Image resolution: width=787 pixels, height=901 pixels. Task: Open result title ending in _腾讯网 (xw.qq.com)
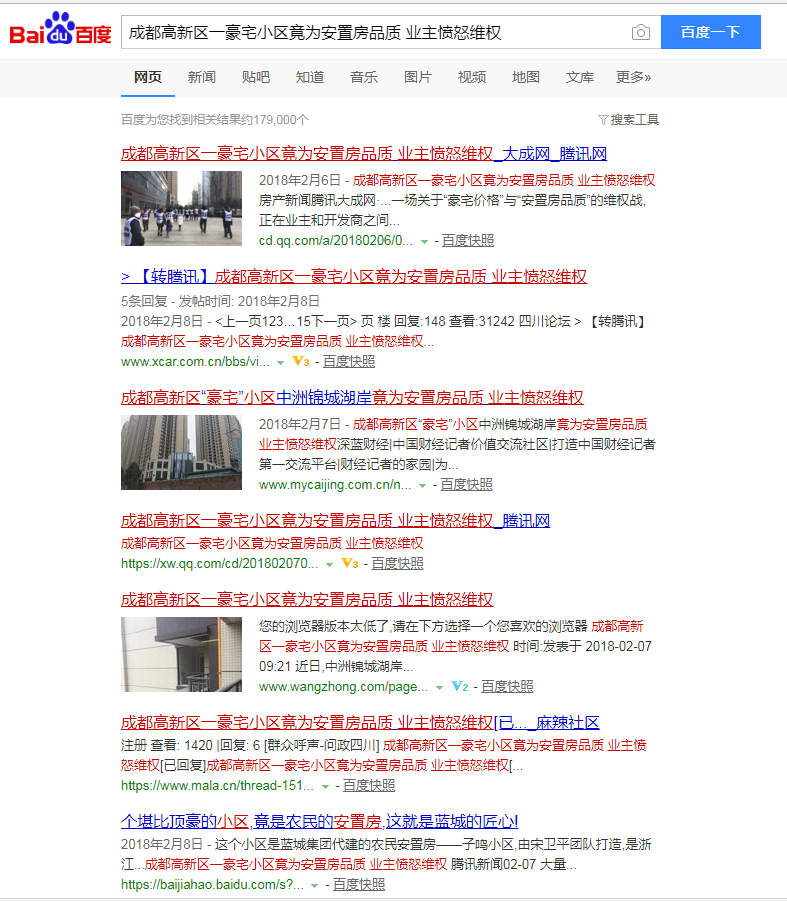335,521
